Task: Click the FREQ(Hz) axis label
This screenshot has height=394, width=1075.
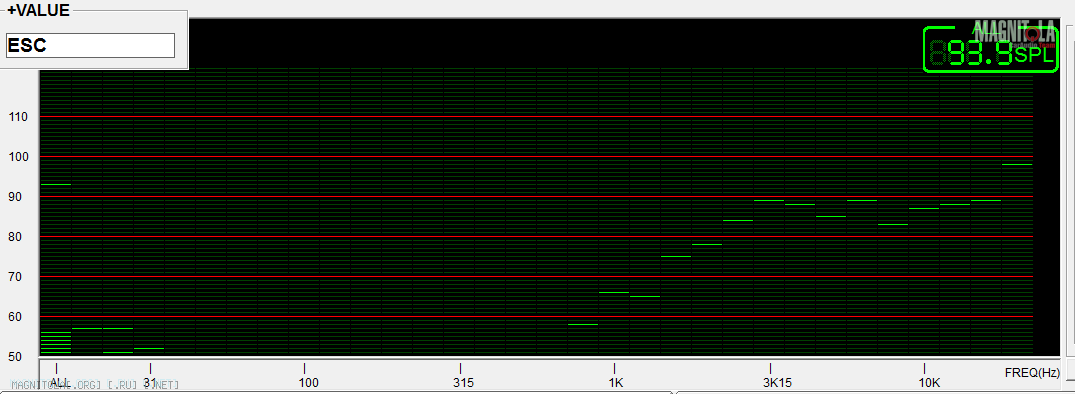Action: (1032, 373)
